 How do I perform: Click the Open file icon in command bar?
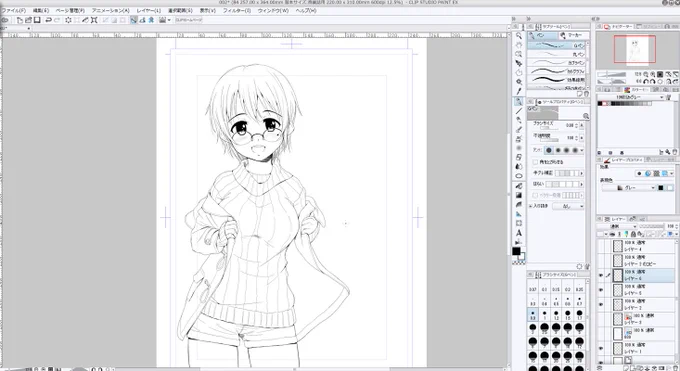(x=29, y=20)
